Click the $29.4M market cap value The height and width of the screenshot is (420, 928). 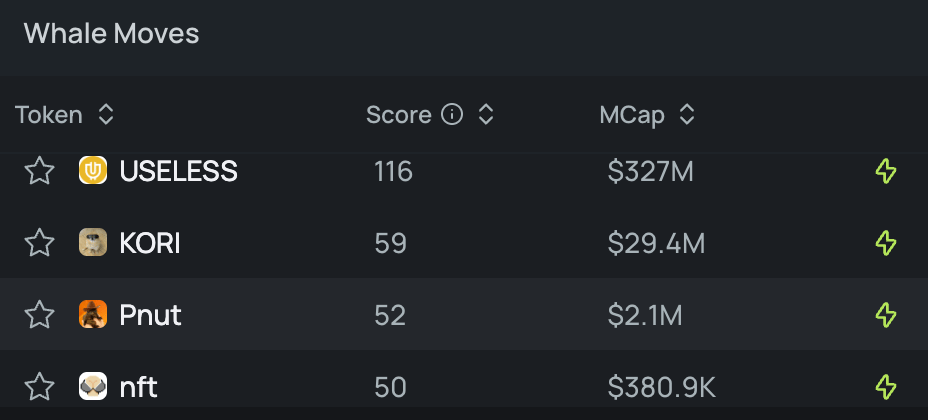tap(656, 243)
